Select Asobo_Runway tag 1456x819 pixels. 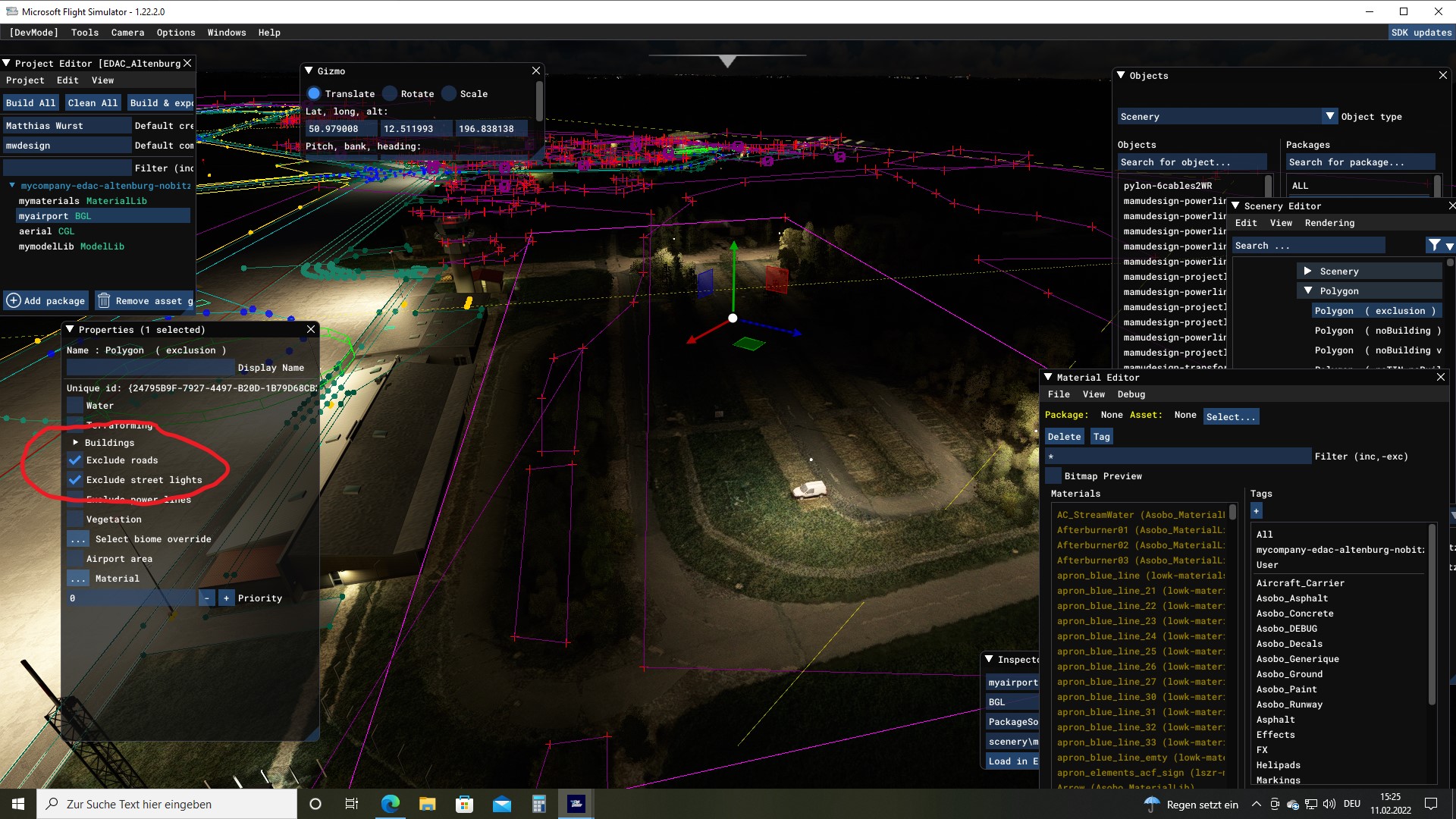1288,704
